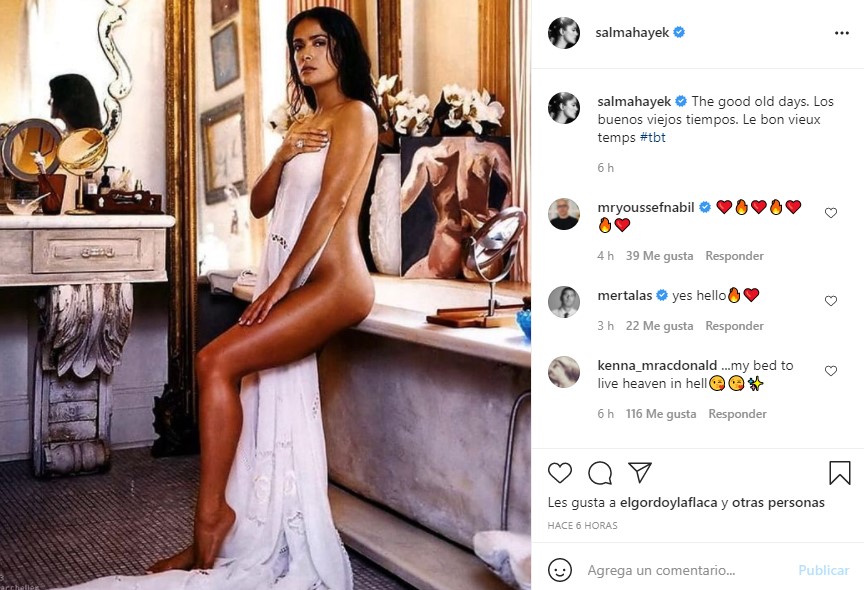The height and width of the screenshot is (590, 864).
Task: Open the three-dot more options menu
Action: click(x=841, y=33)
